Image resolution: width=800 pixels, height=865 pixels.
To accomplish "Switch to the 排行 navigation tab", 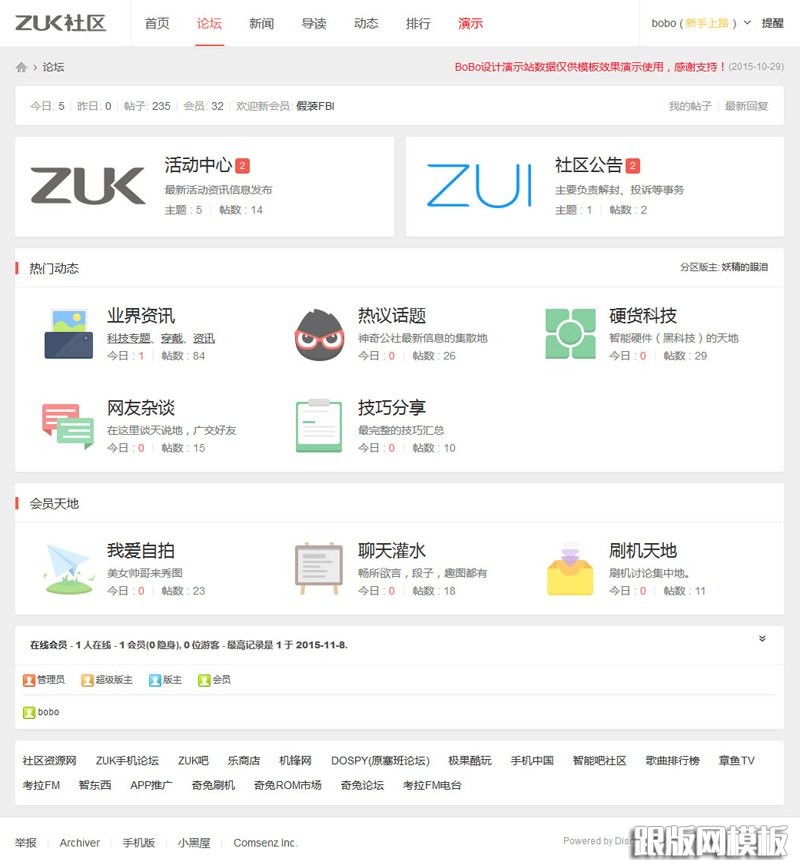I will click(x=419, y=23).
